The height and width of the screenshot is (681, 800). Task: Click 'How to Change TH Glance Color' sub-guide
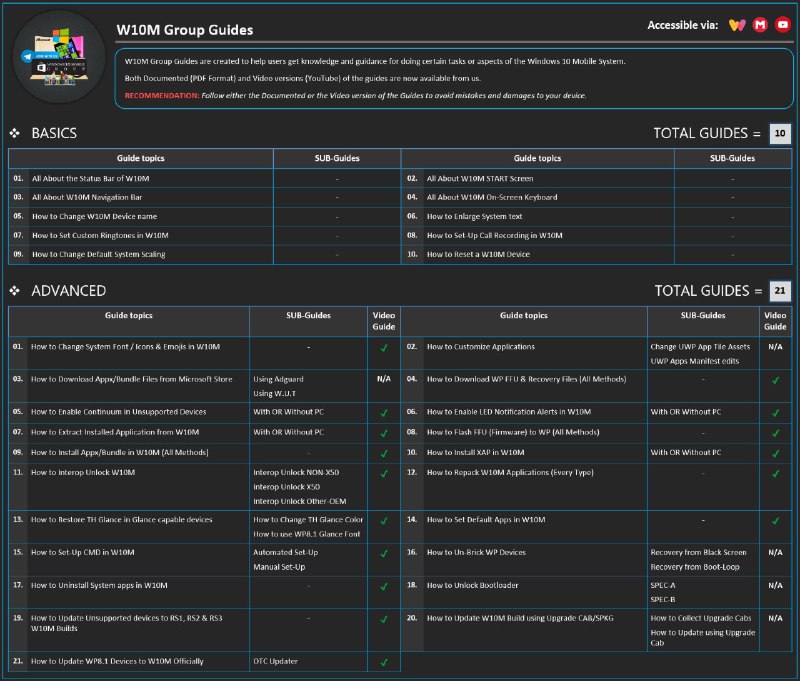point(308,520)
